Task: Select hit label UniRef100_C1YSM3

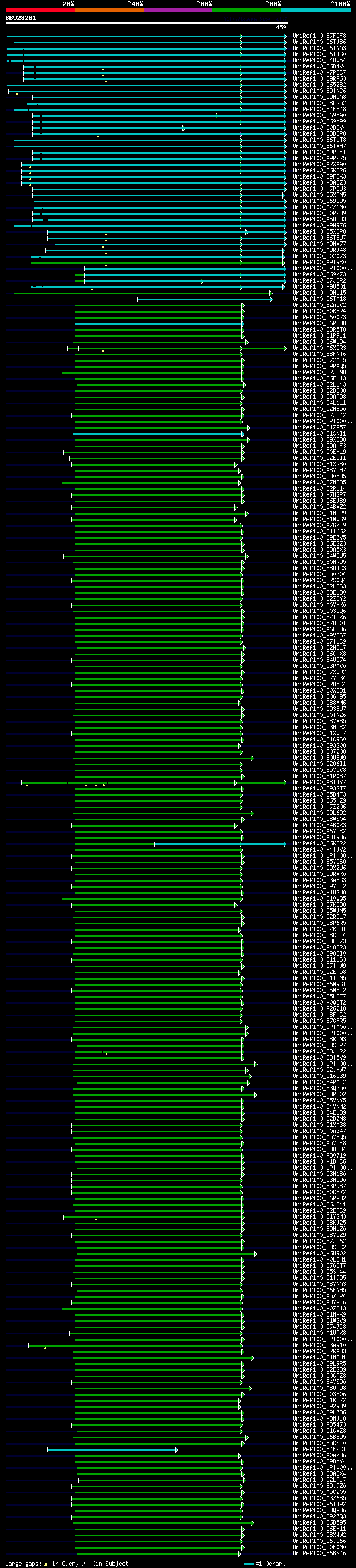Action: pos(319,1217)
